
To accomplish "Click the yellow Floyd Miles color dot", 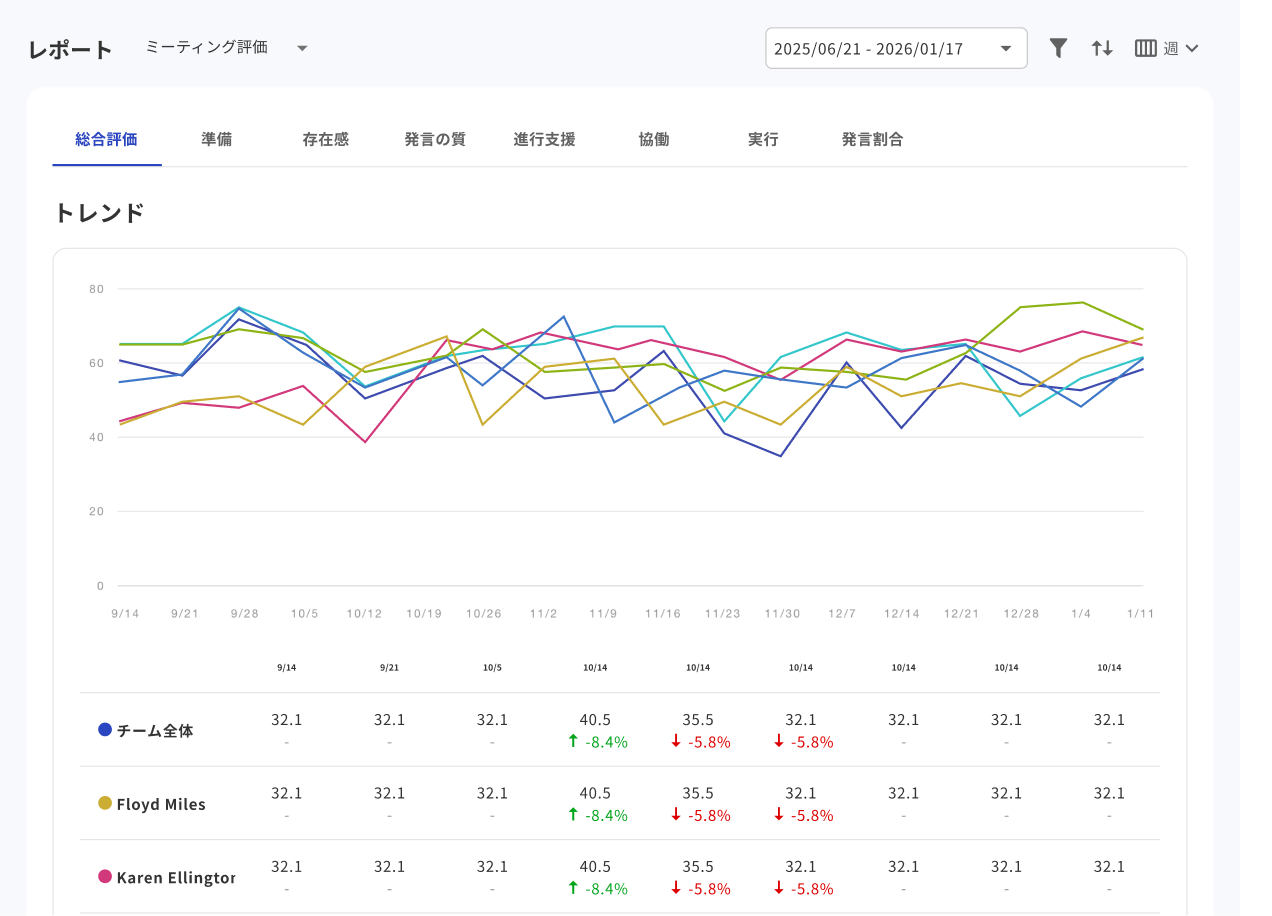I will 105,803.
